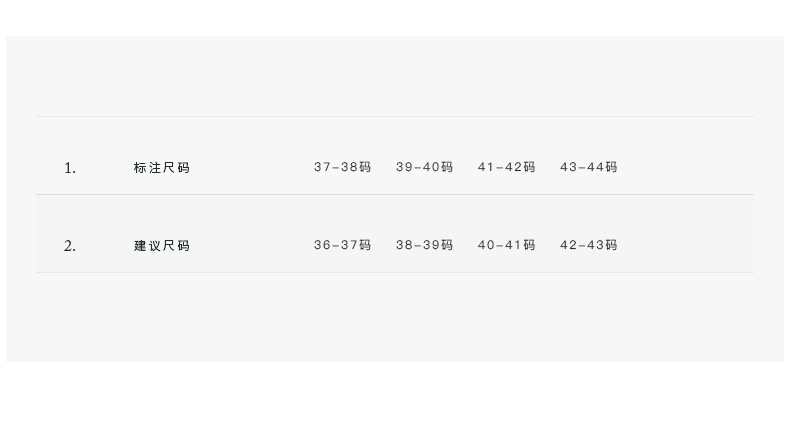Screen dimensions: 790x427
Task: Click row number 2.
Action: coord(70,246)
